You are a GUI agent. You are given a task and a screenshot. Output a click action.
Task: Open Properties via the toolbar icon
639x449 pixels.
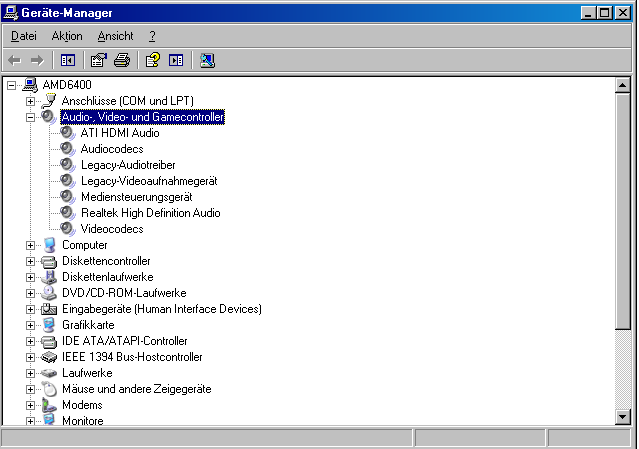point(98,60)
